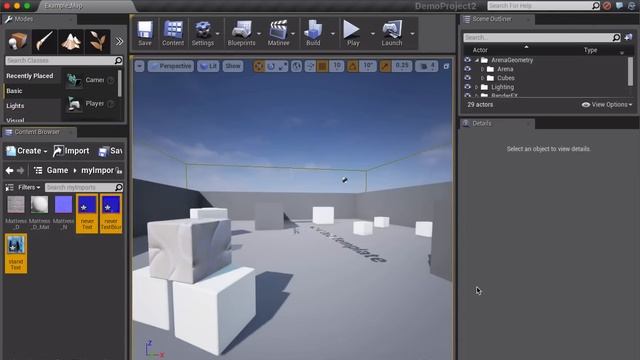Open the Content browser from toolbar
640x360 pixels.
(x=173, y=33)
